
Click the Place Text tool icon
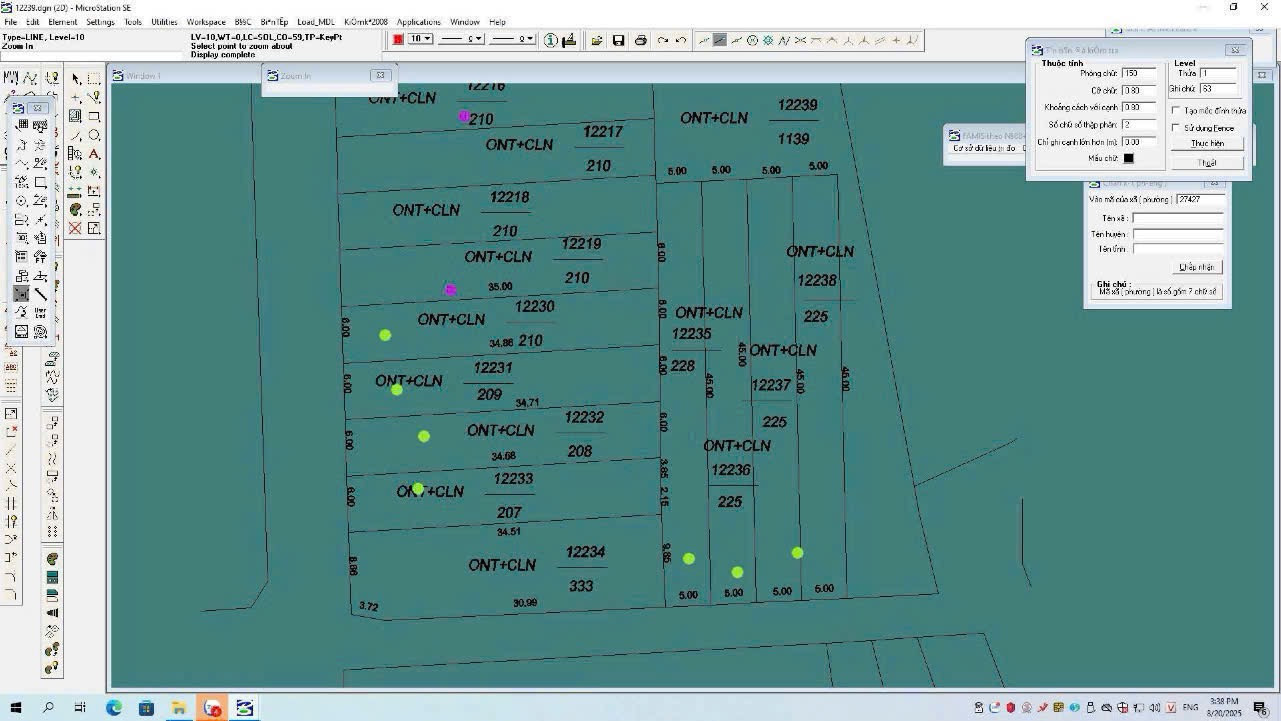pos(94,154)
